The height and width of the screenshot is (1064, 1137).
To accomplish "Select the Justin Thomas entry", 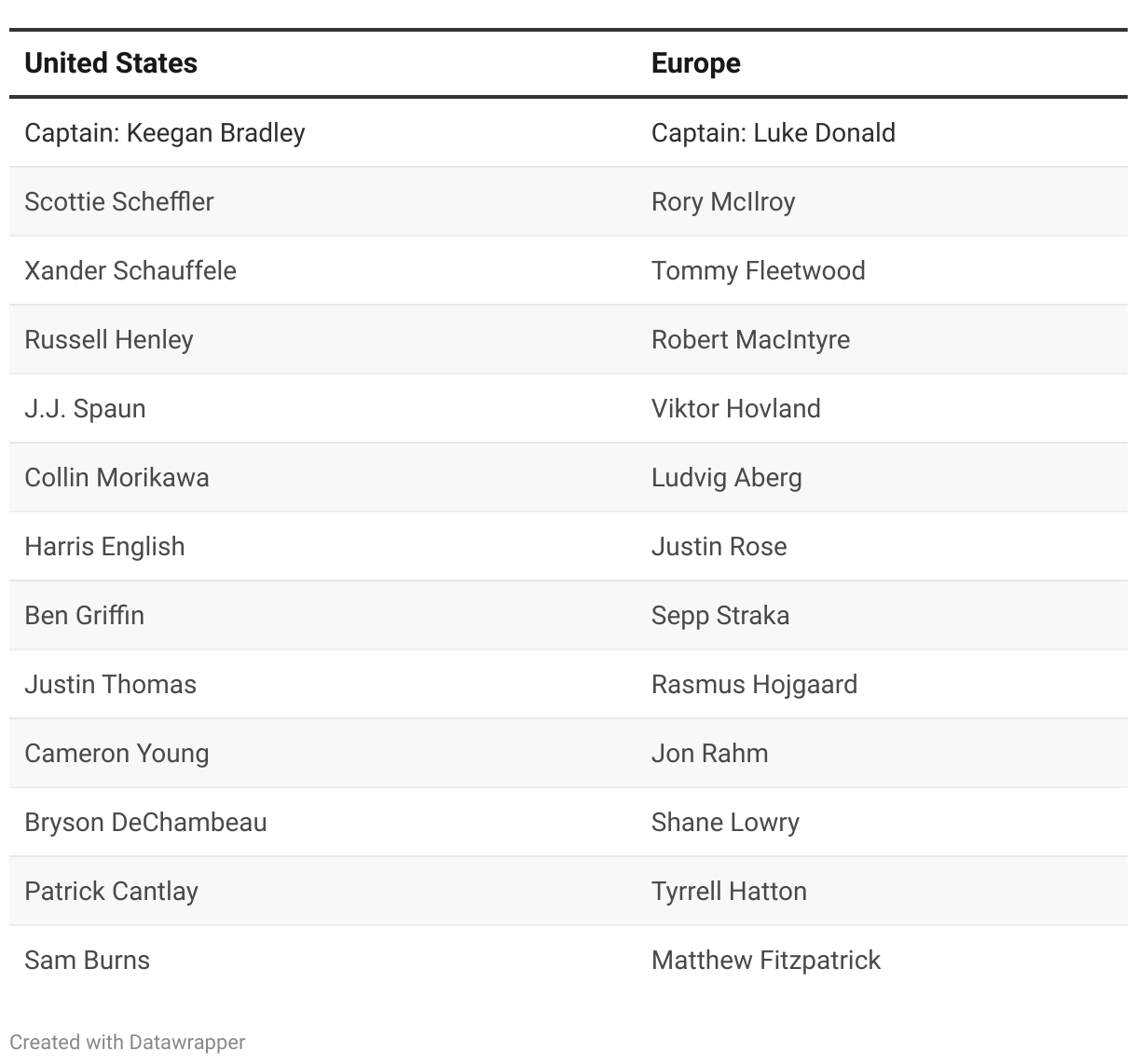I will click(x=110, y=685).
